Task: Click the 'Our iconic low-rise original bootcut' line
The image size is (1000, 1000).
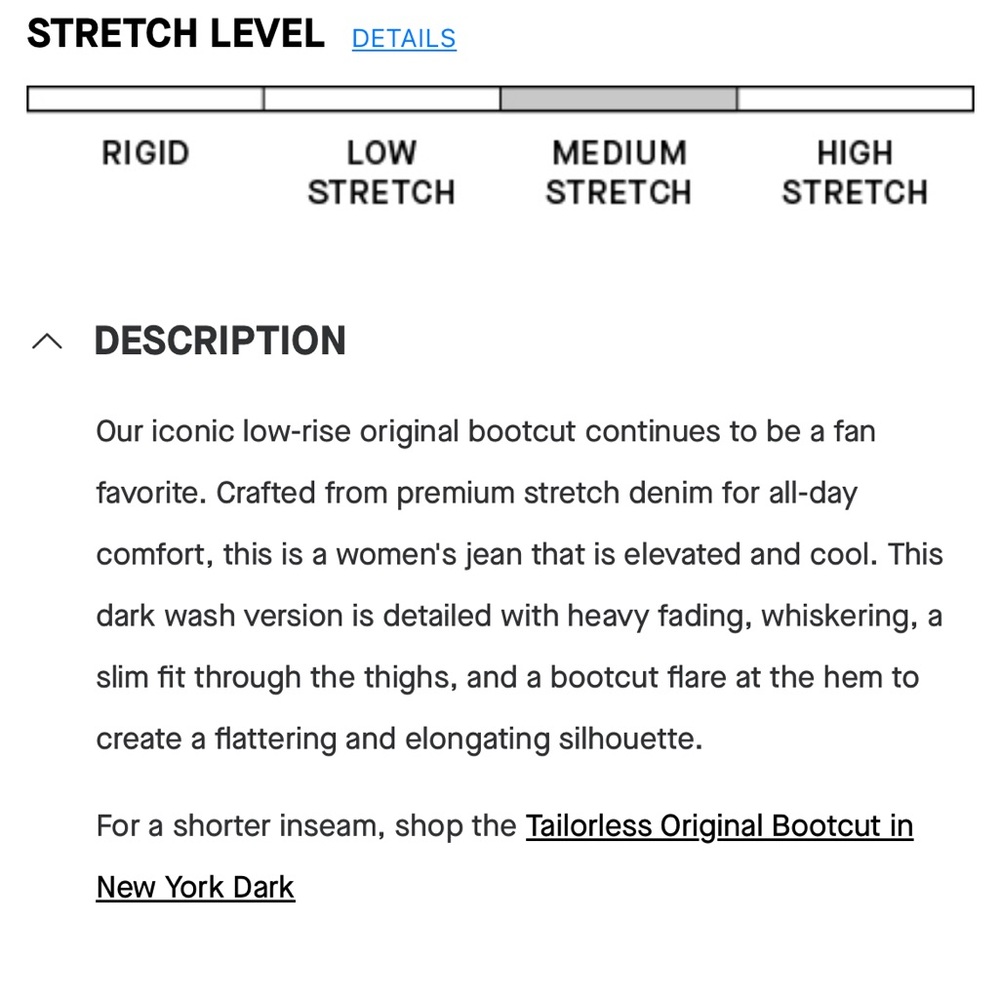Action: coord(486,432)
